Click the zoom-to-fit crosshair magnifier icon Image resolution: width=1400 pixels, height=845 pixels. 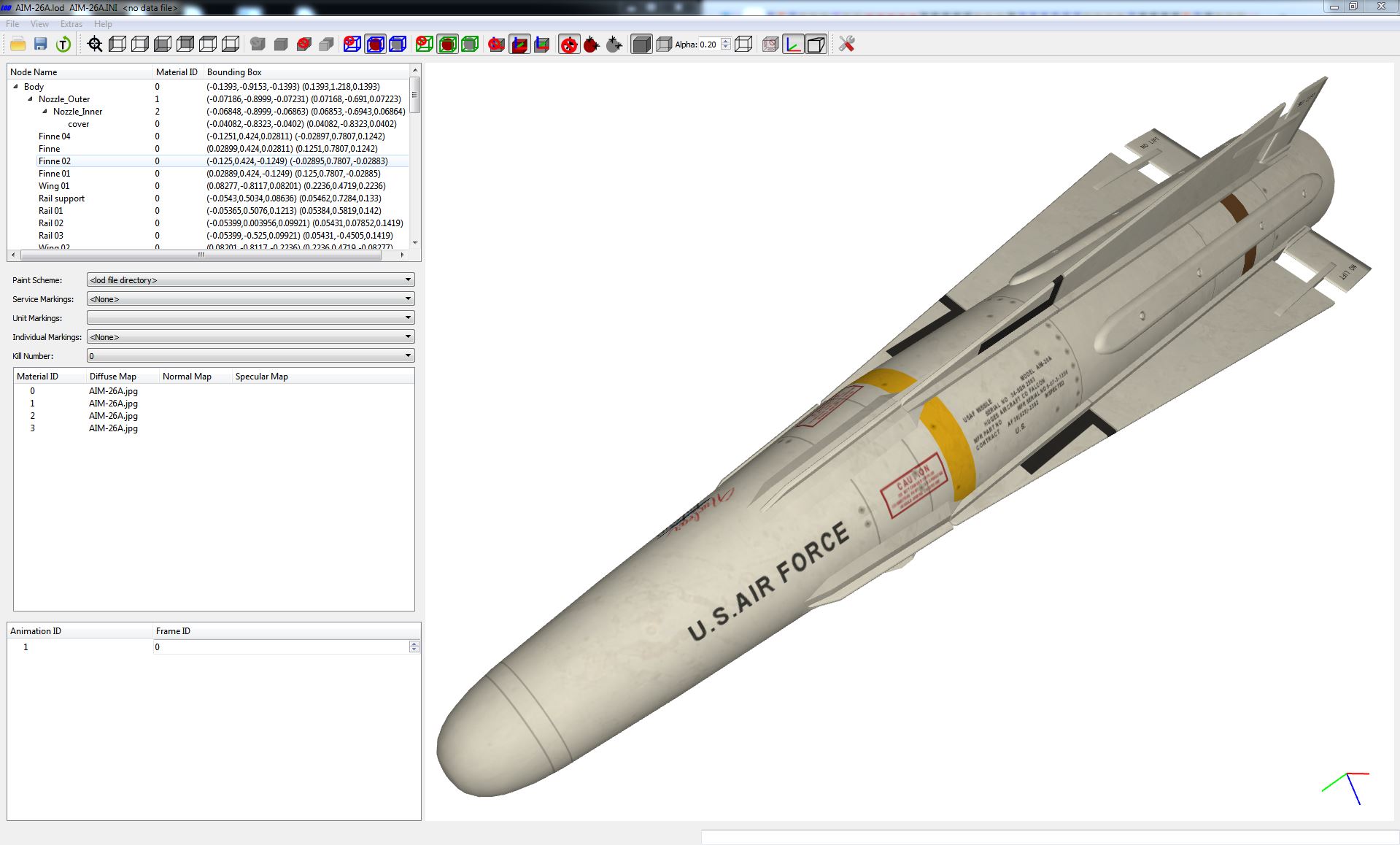(x=95, y=45)
